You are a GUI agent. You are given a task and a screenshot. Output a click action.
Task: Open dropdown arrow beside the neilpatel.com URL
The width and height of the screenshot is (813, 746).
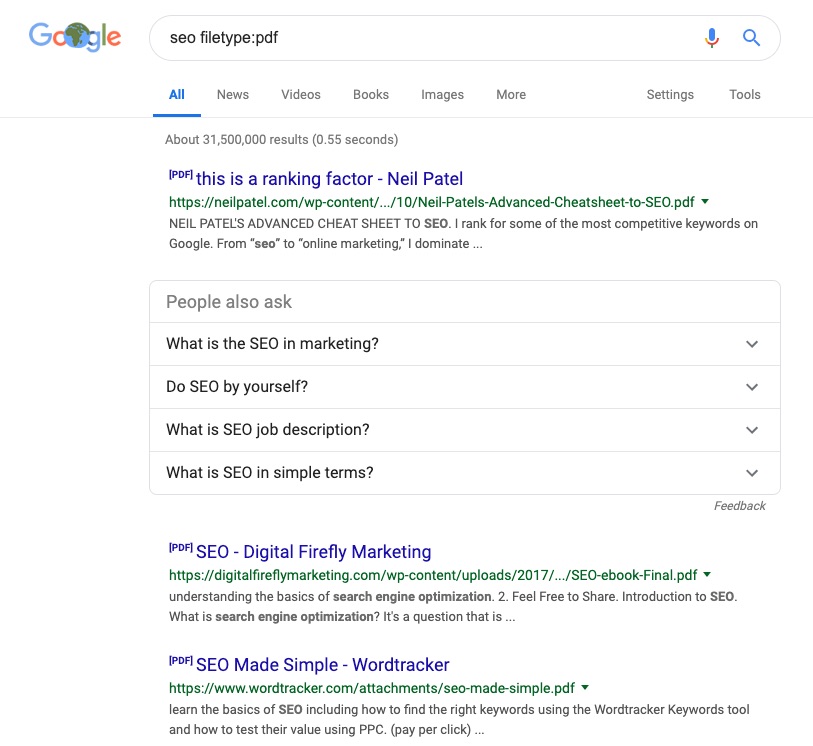tap(705, 201)
